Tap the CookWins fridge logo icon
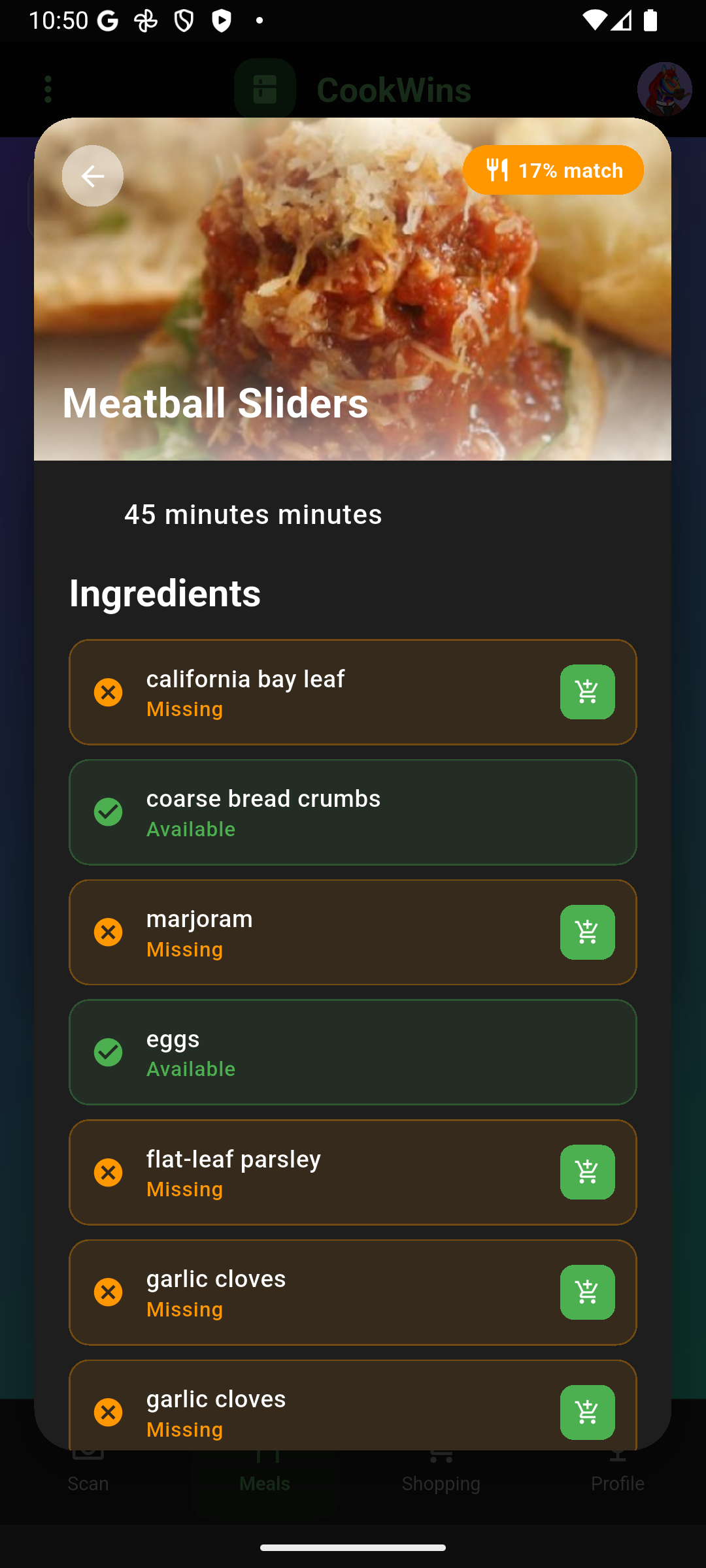Viewport: 706px width, 1568px height. point(264,90)
